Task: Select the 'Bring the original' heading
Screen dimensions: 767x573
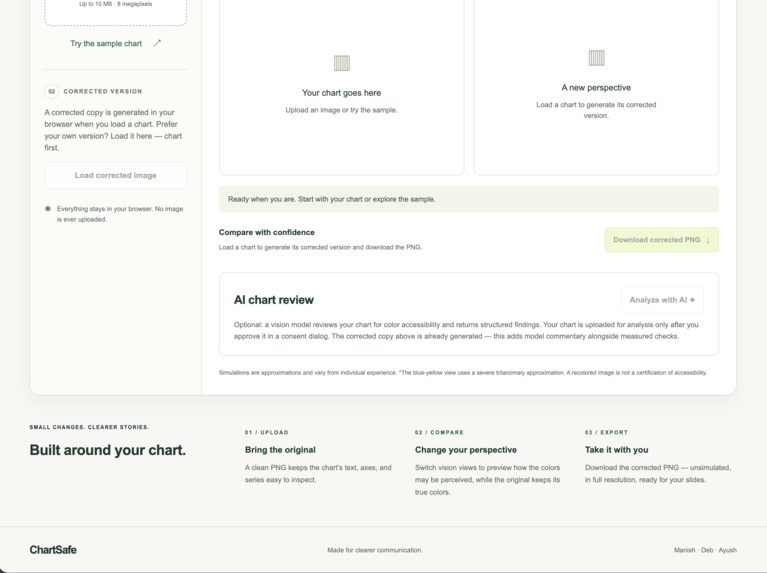Action: pyautogui.click(x=280, y=450)
